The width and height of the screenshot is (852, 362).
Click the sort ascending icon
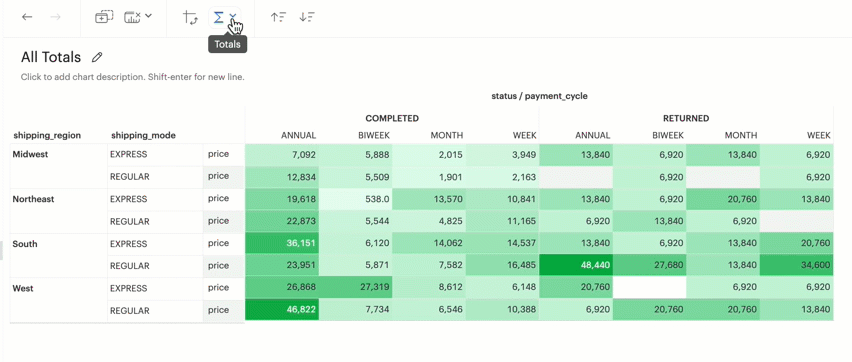click(x=278, y=17)
